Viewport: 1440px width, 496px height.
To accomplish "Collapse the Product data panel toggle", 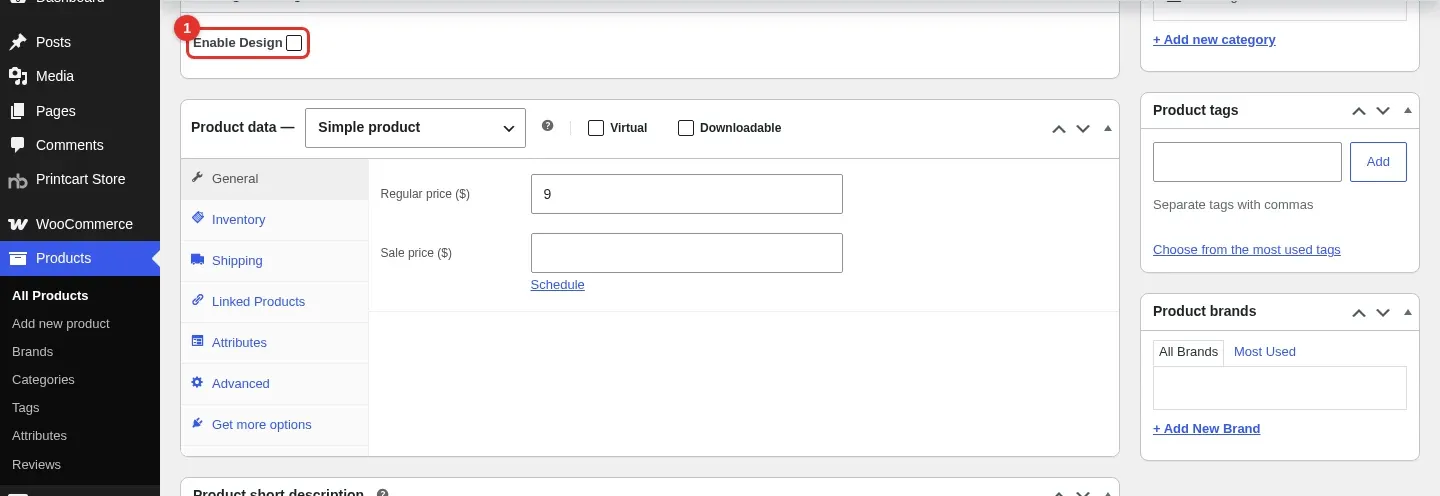I will pos(1107,128).
